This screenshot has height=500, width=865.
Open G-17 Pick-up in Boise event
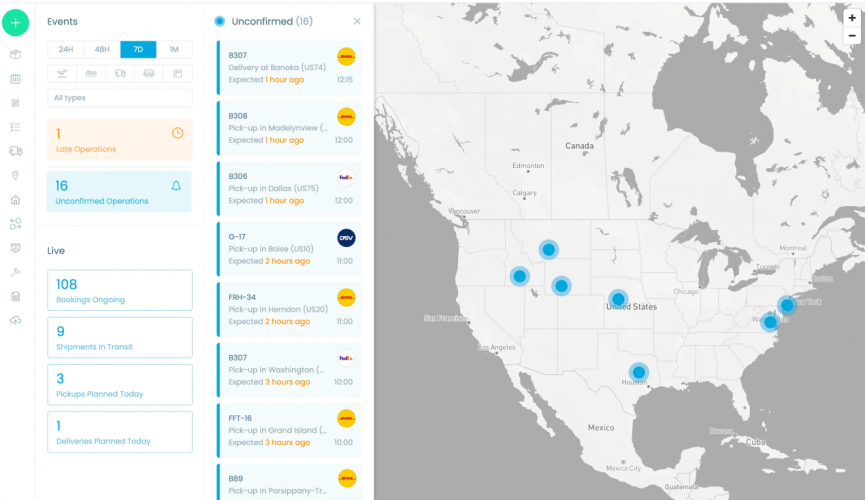tap(290, 249)
